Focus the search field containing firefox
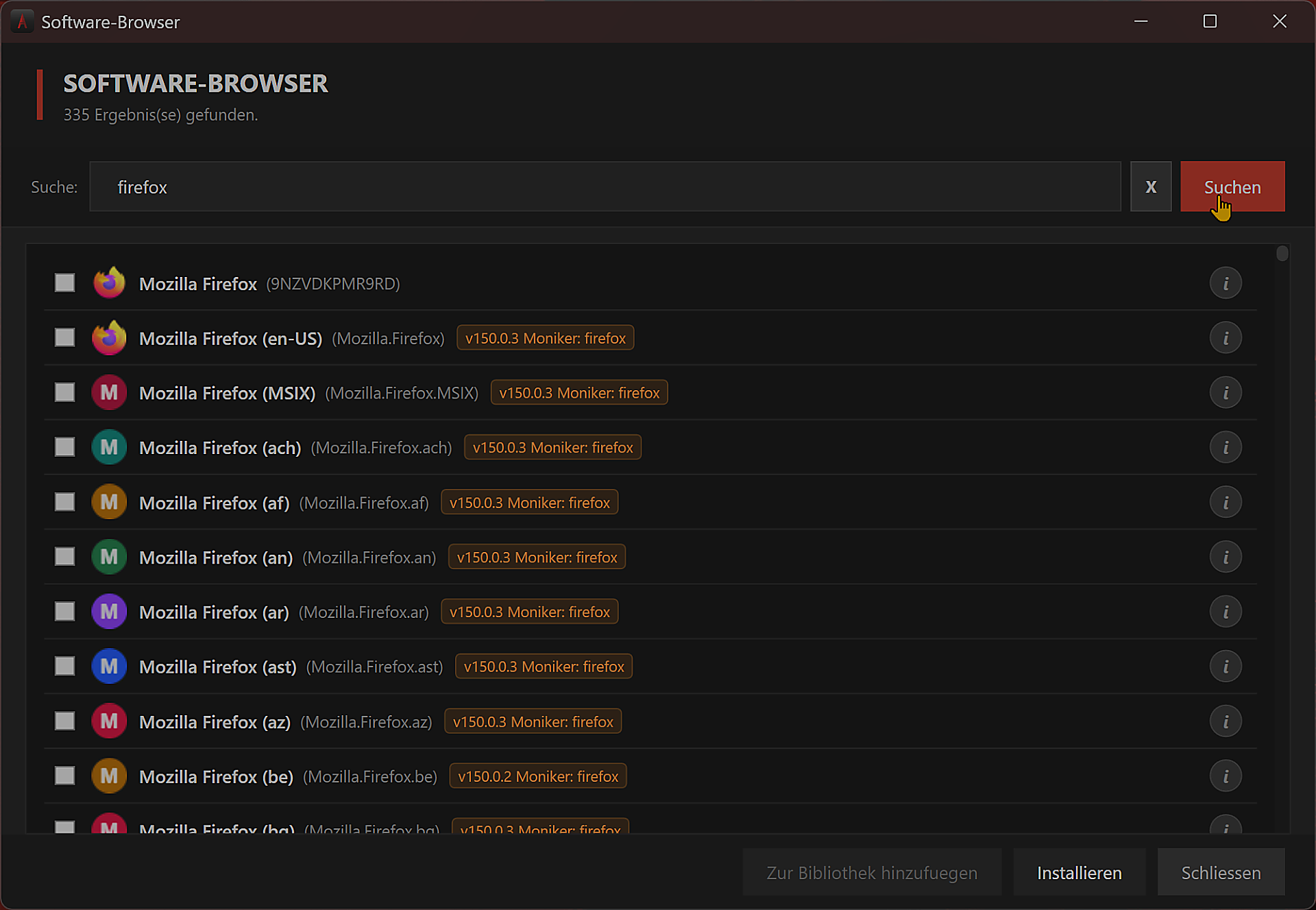The width and height of the screenshot is (1316, 910). pos(605,187)
